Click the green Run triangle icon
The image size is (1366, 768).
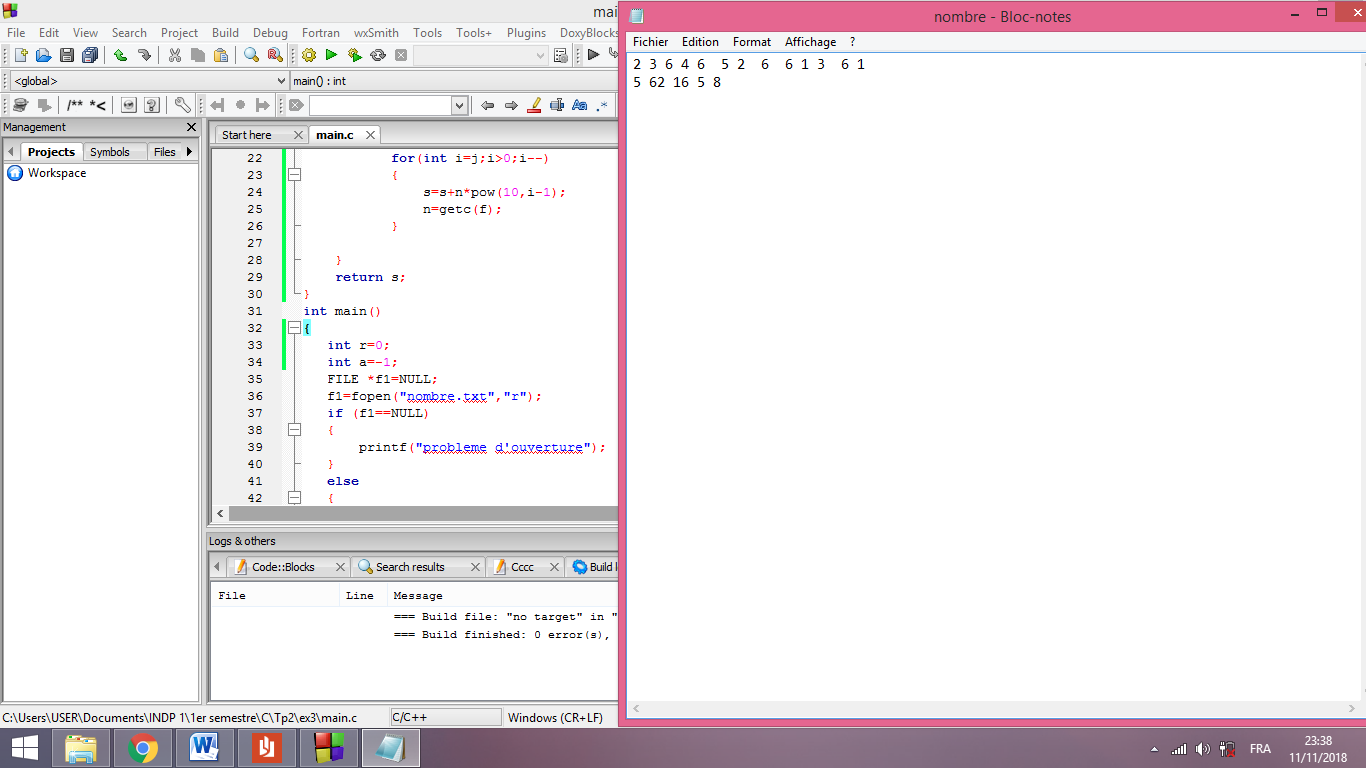(x=331, y=55)
